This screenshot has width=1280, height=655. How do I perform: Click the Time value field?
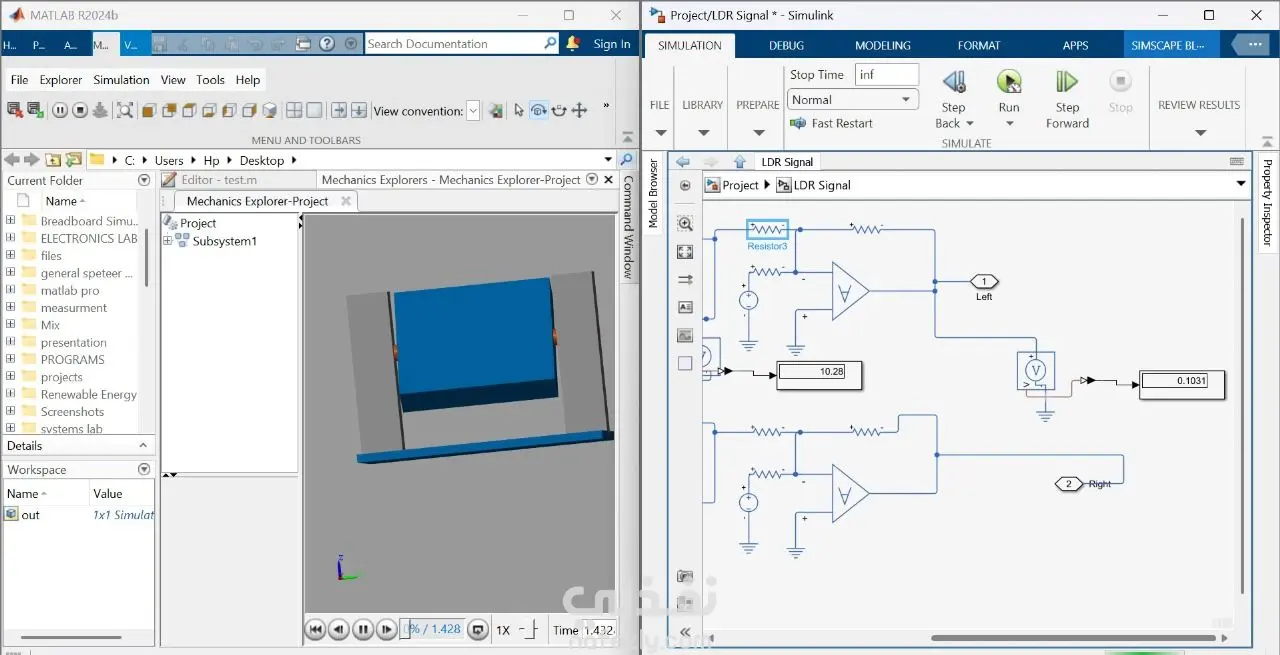[597, 630]
